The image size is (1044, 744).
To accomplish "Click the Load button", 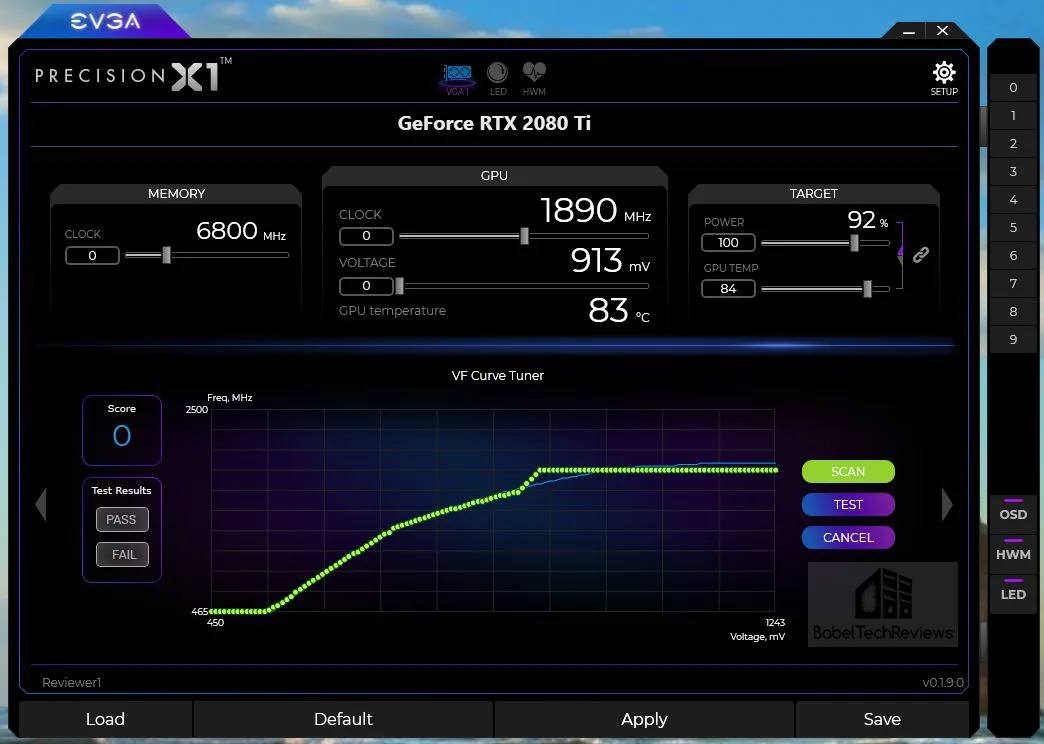I will (105, 719).
